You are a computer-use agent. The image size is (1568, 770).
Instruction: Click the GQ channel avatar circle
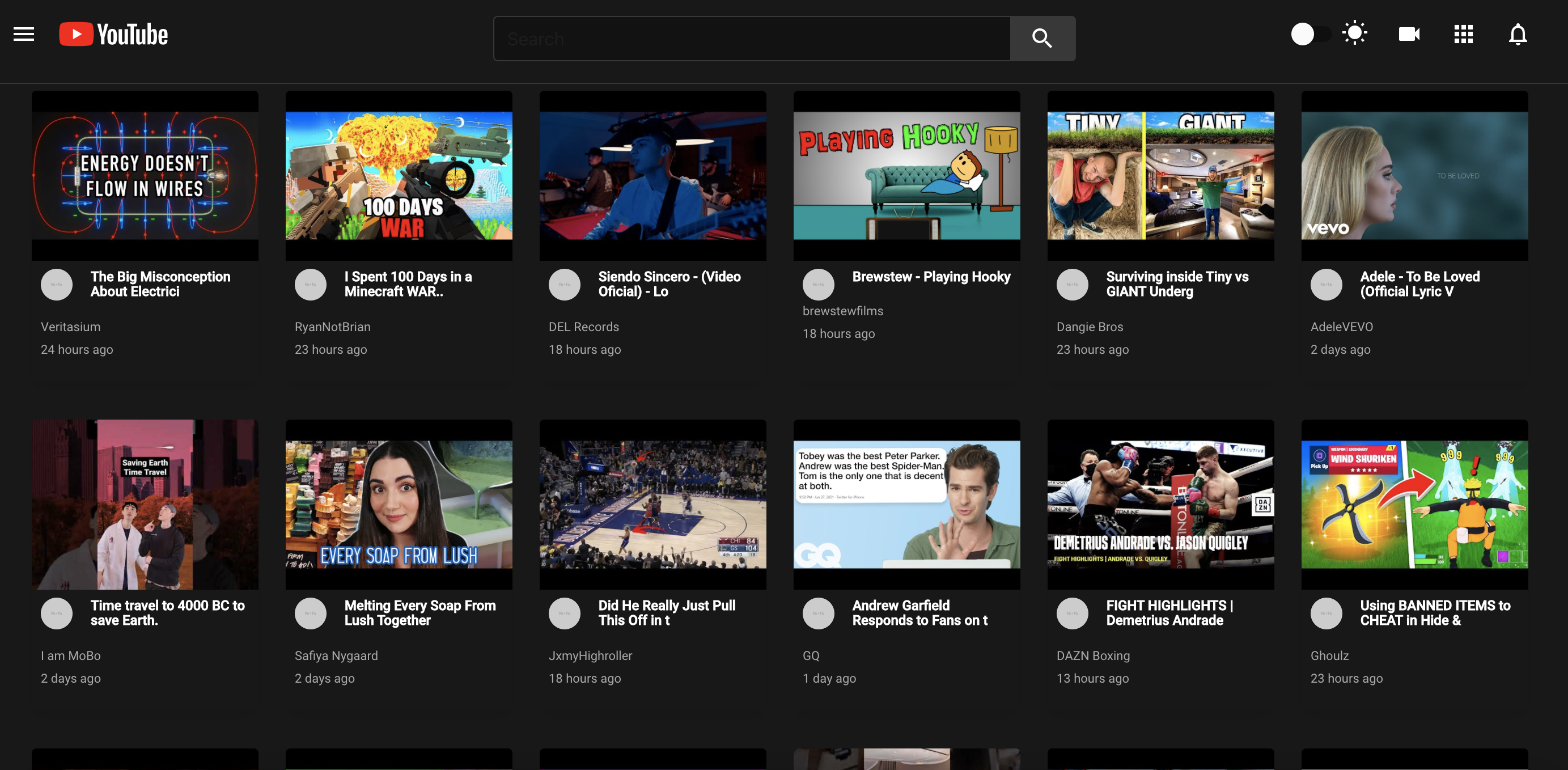point(818,613)
